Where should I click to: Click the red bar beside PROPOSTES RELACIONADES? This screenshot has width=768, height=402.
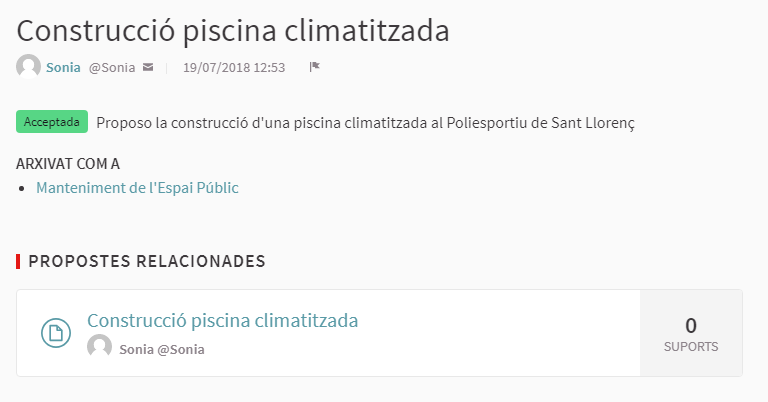point(18,262)
